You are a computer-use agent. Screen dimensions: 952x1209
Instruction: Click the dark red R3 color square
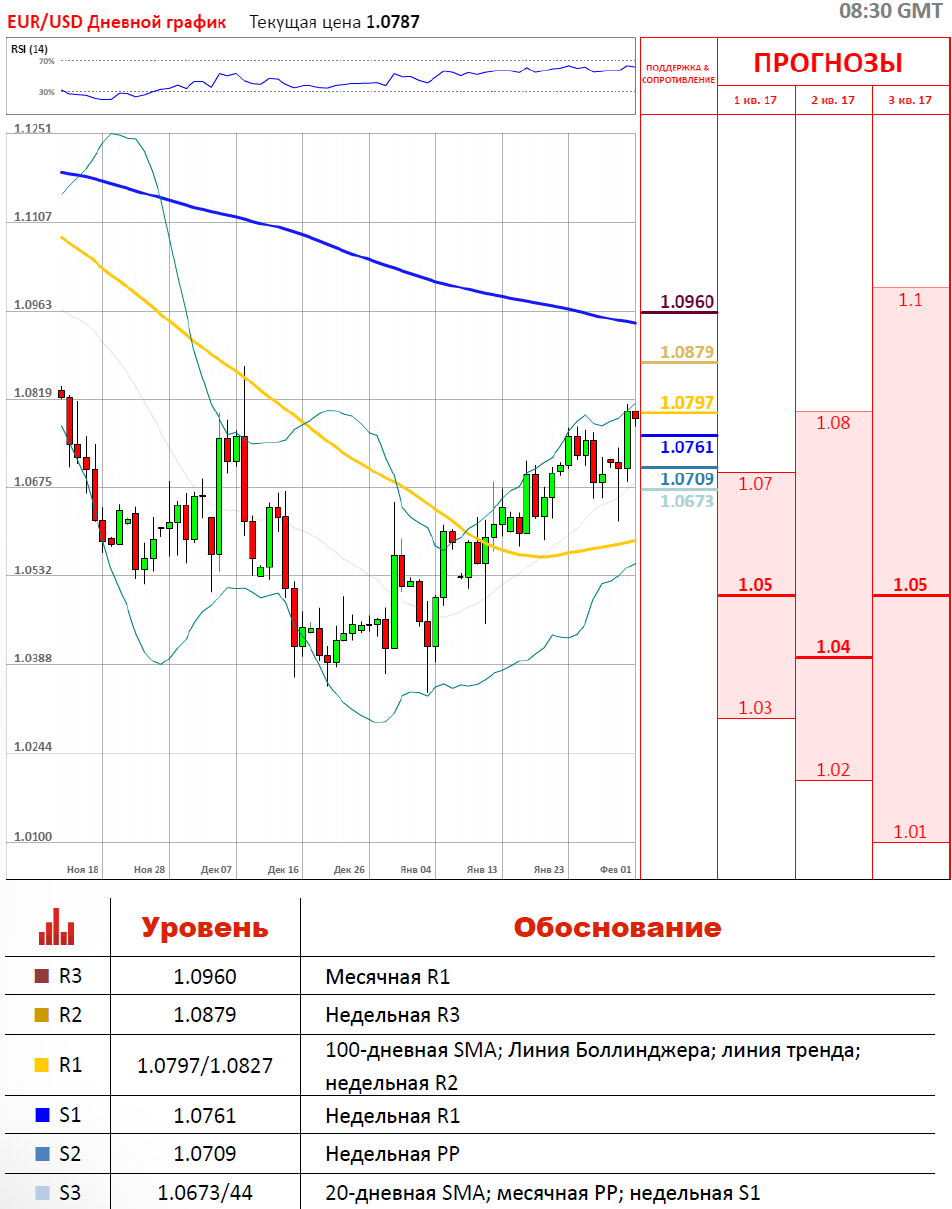tap(41, 976)
